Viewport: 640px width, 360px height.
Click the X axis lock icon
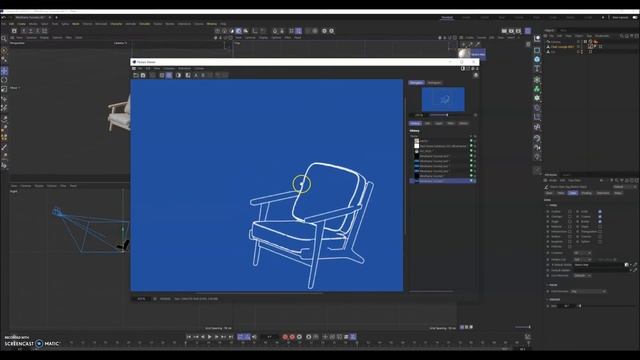24,31
